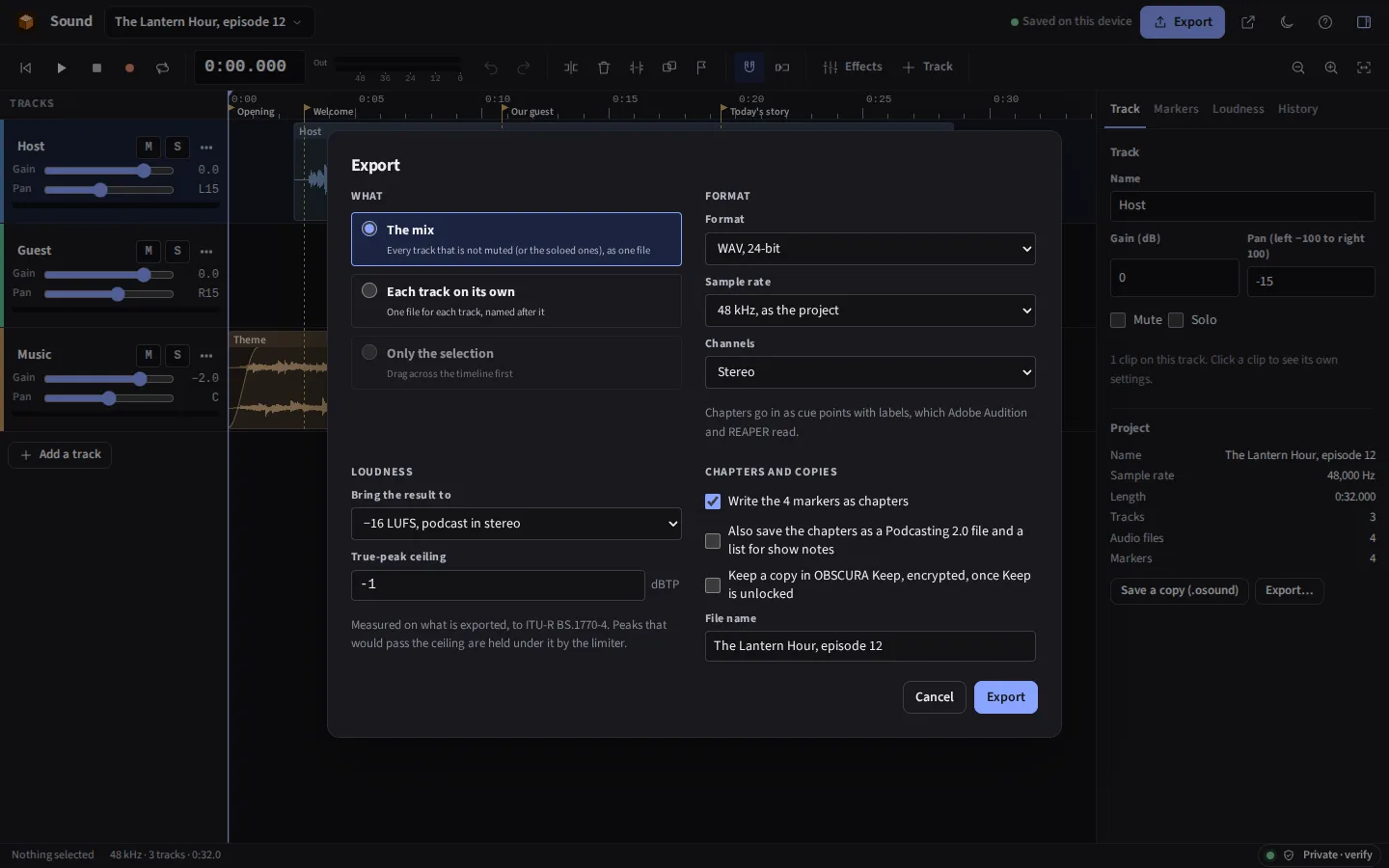Click the Private verify shield status

pyautogui.click(x=1319, y=854)
